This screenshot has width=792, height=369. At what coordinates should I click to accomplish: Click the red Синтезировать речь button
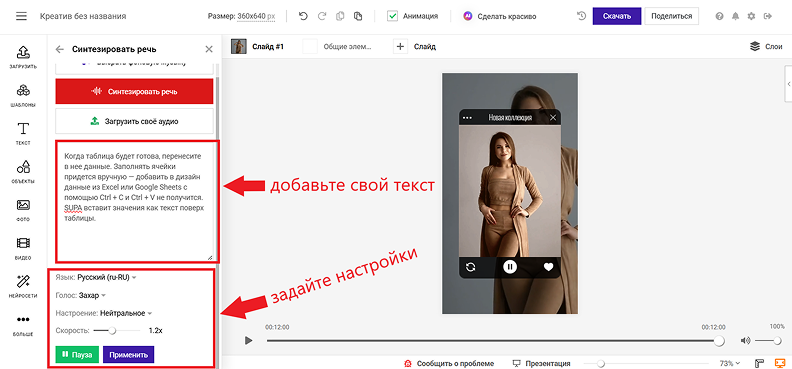[134, 91]
